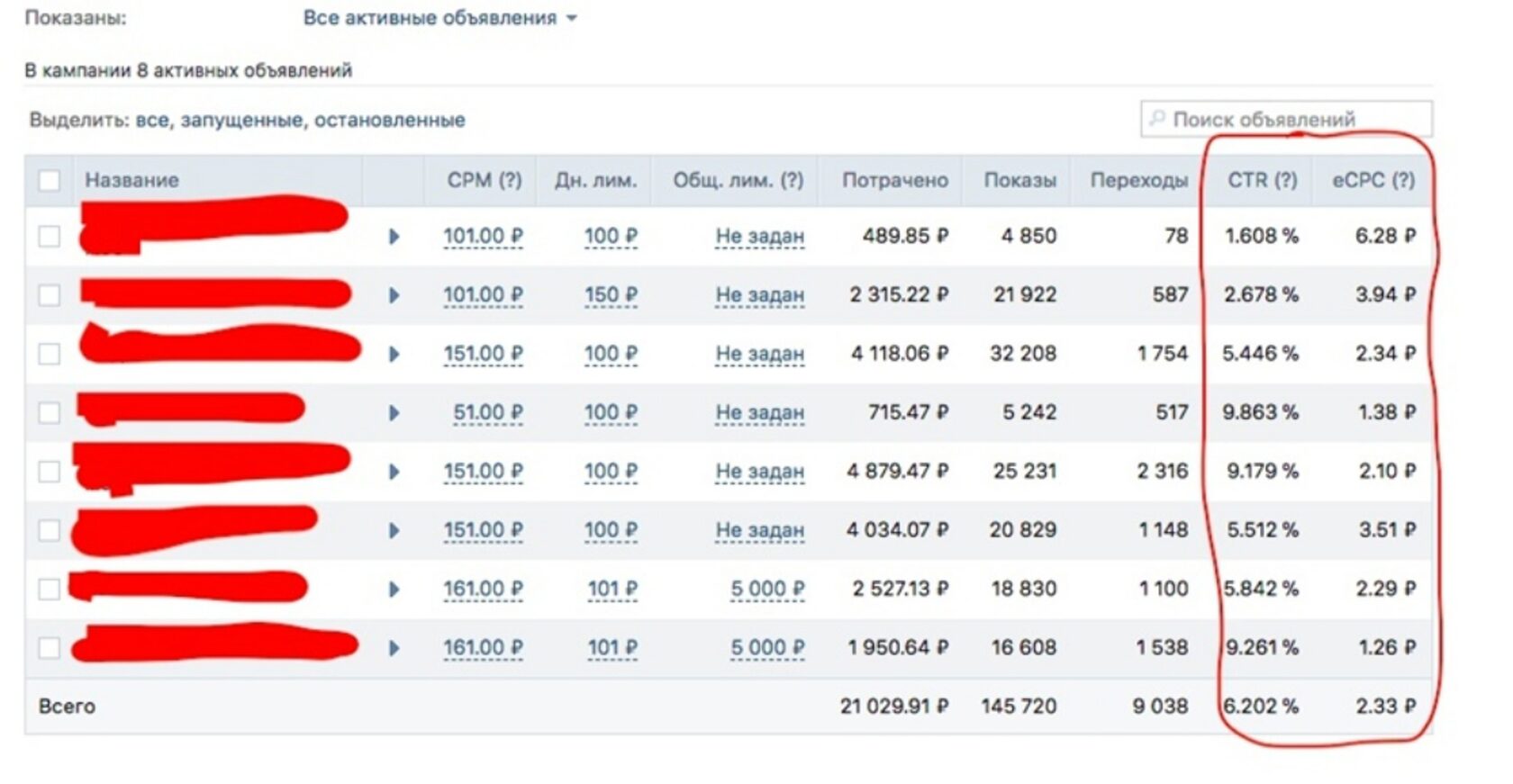
Task: Open the 'Все активные объявления' dropdown
Action: [x=439, y=18]
